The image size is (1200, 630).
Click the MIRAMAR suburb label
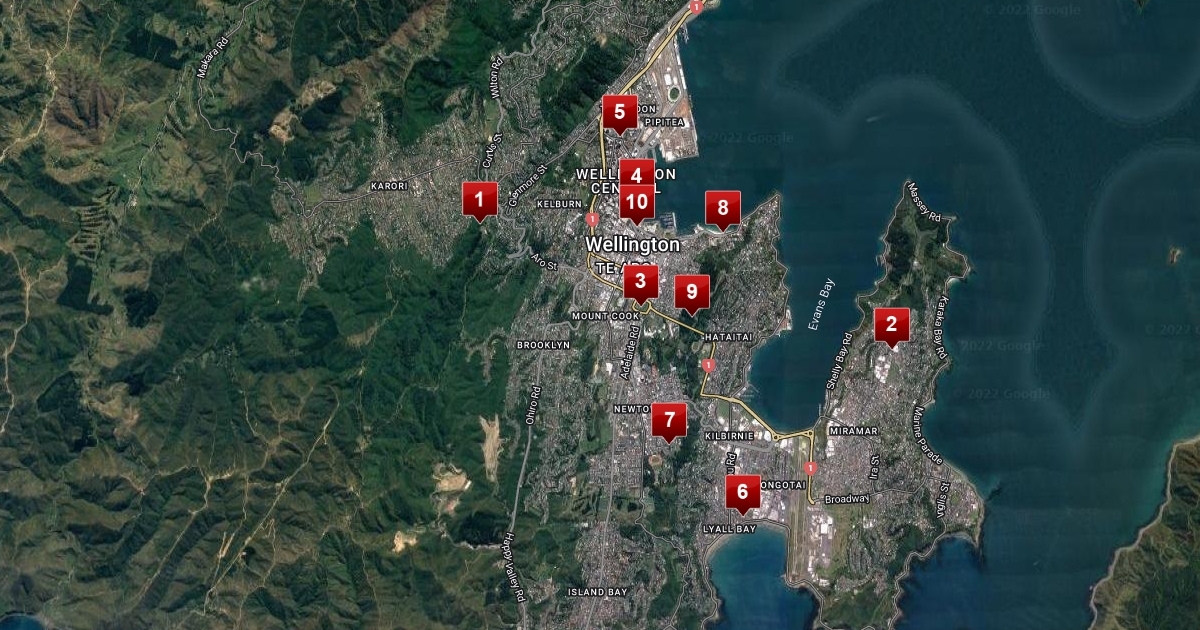(854, 431)
